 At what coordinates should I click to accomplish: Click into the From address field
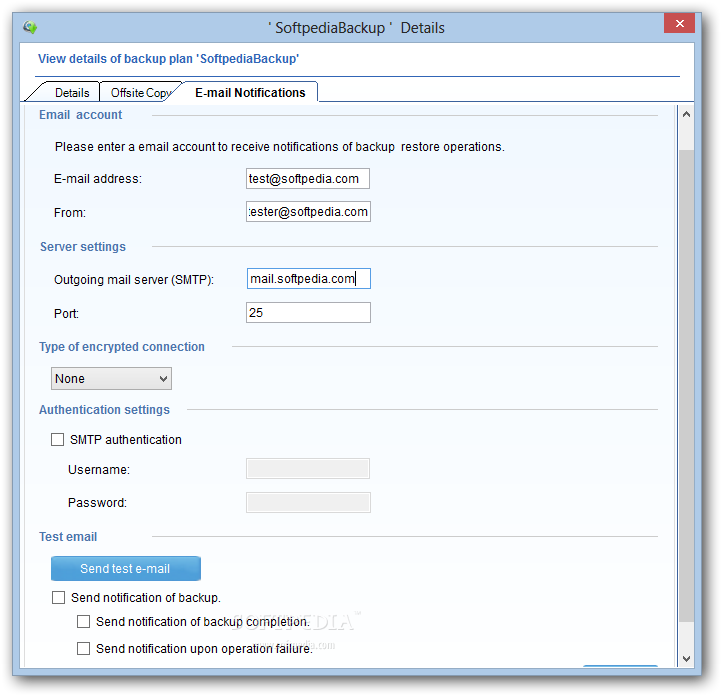(308, 212)
